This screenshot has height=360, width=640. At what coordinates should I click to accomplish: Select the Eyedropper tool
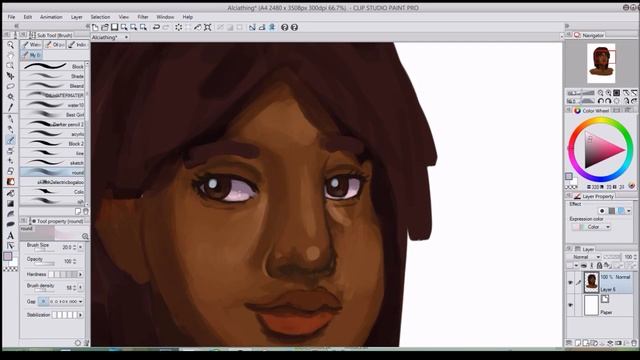(x=11, y=107)
